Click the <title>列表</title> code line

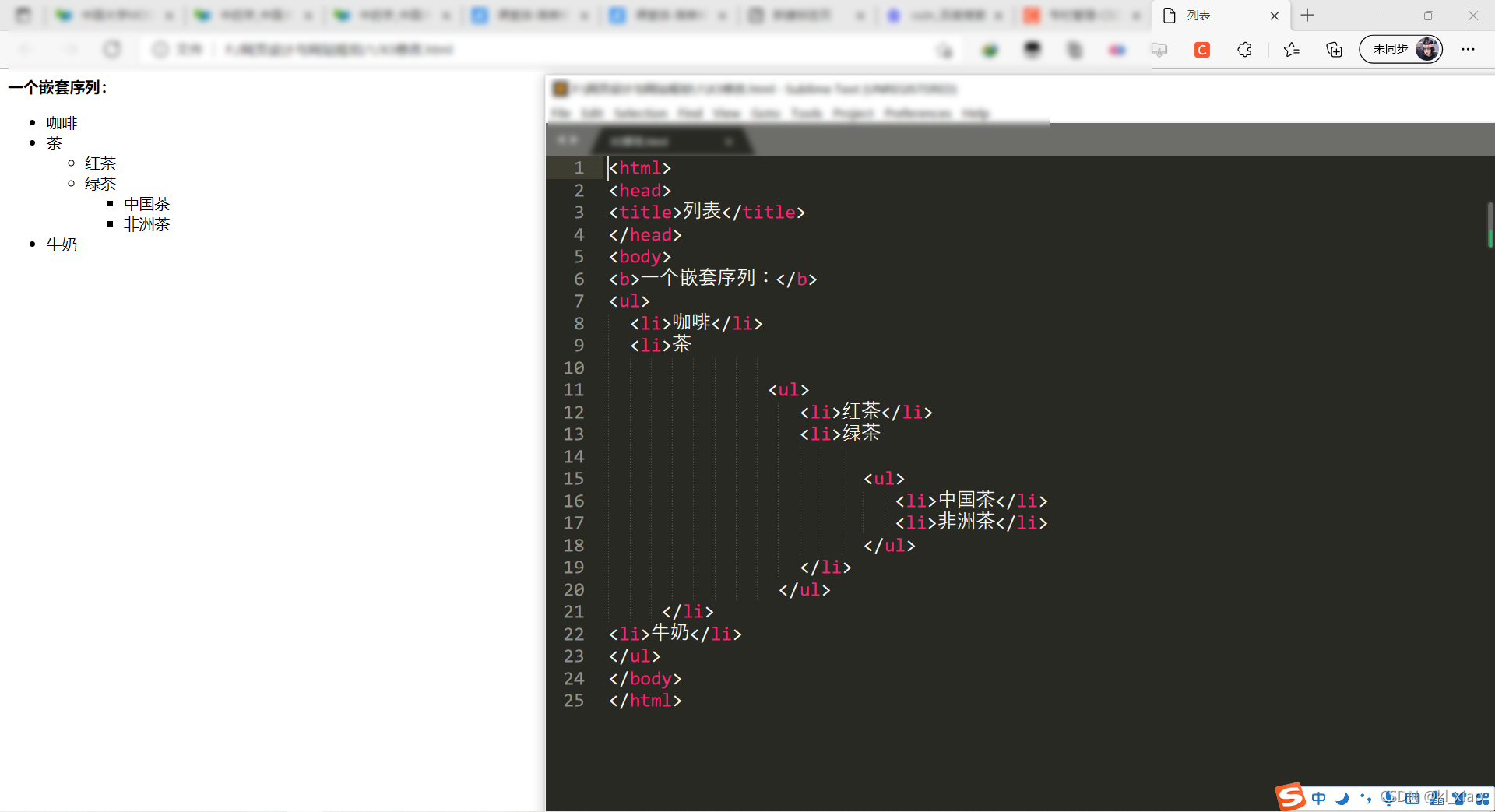[707, 212]
